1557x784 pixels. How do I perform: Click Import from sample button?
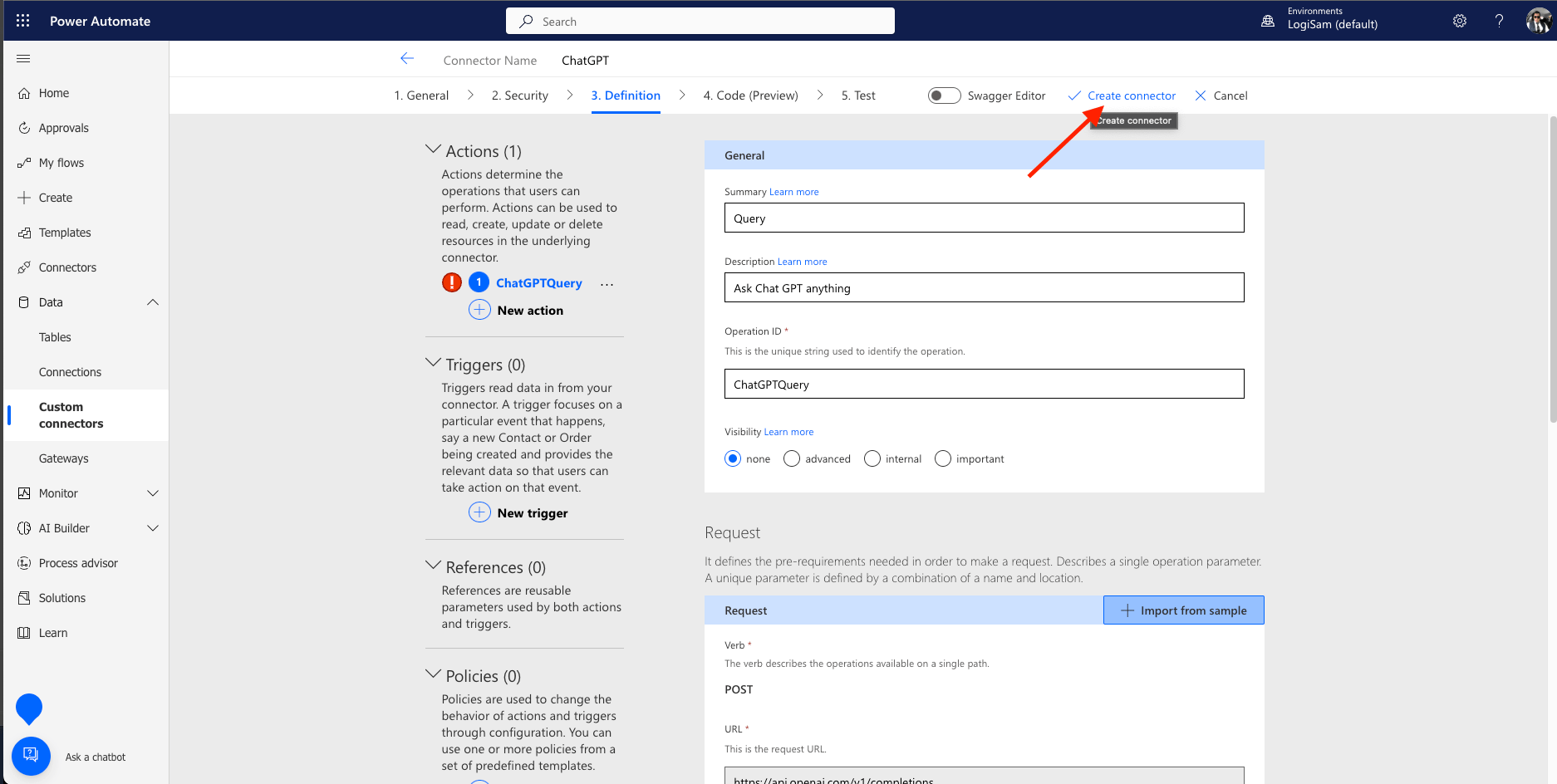1184,610
